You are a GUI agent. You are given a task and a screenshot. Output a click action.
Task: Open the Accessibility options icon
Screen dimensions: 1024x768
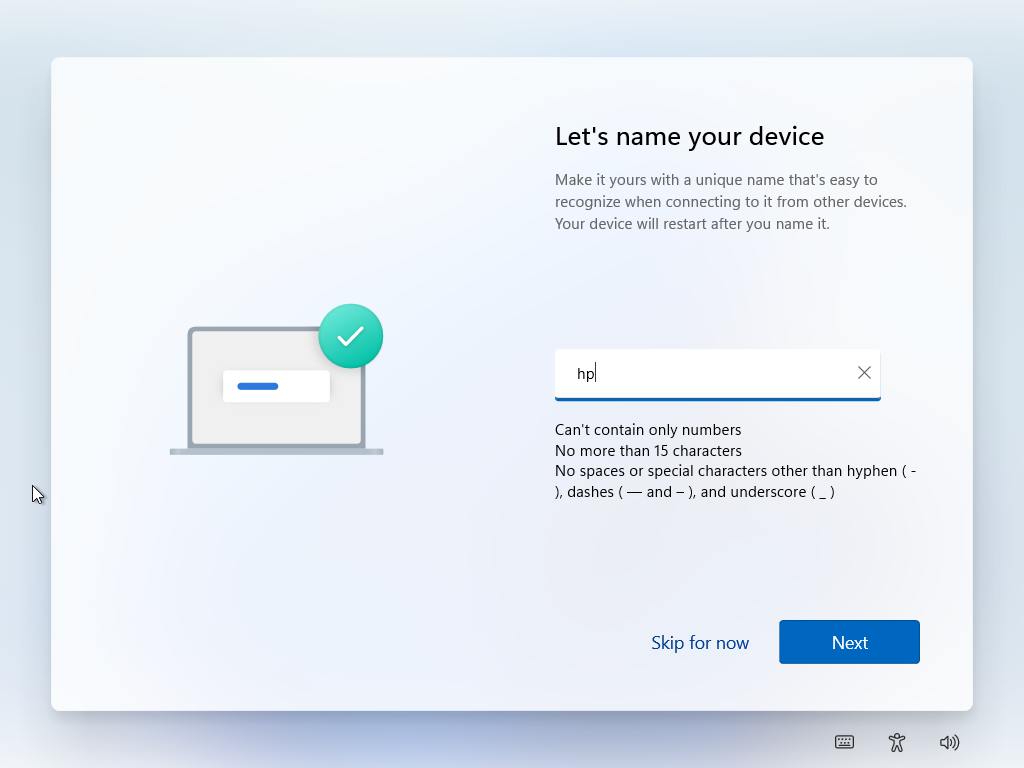[897, 742]
